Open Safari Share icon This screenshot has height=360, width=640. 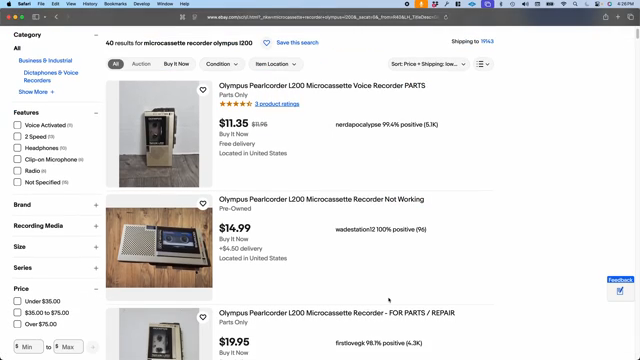(606, 17)
